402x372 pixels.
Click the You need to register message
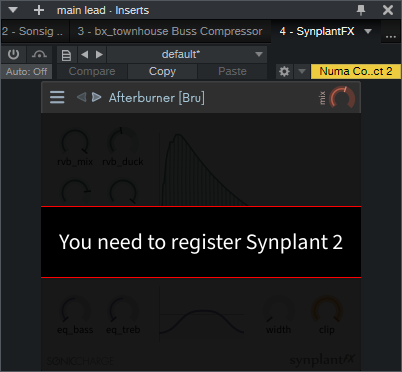pos(201,242)
